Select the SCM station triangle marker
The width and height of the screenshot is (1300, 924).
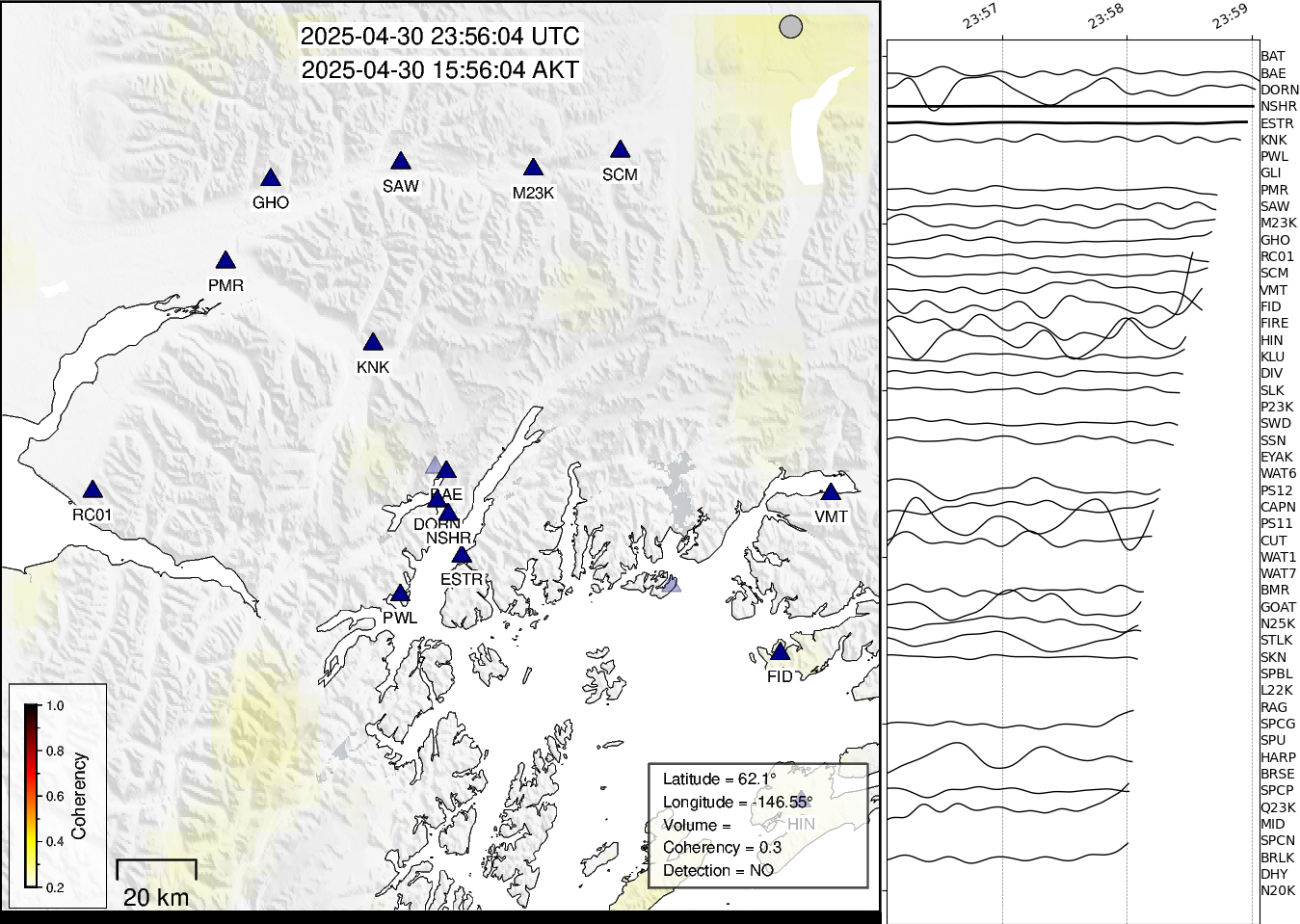(x=620, y=150)
